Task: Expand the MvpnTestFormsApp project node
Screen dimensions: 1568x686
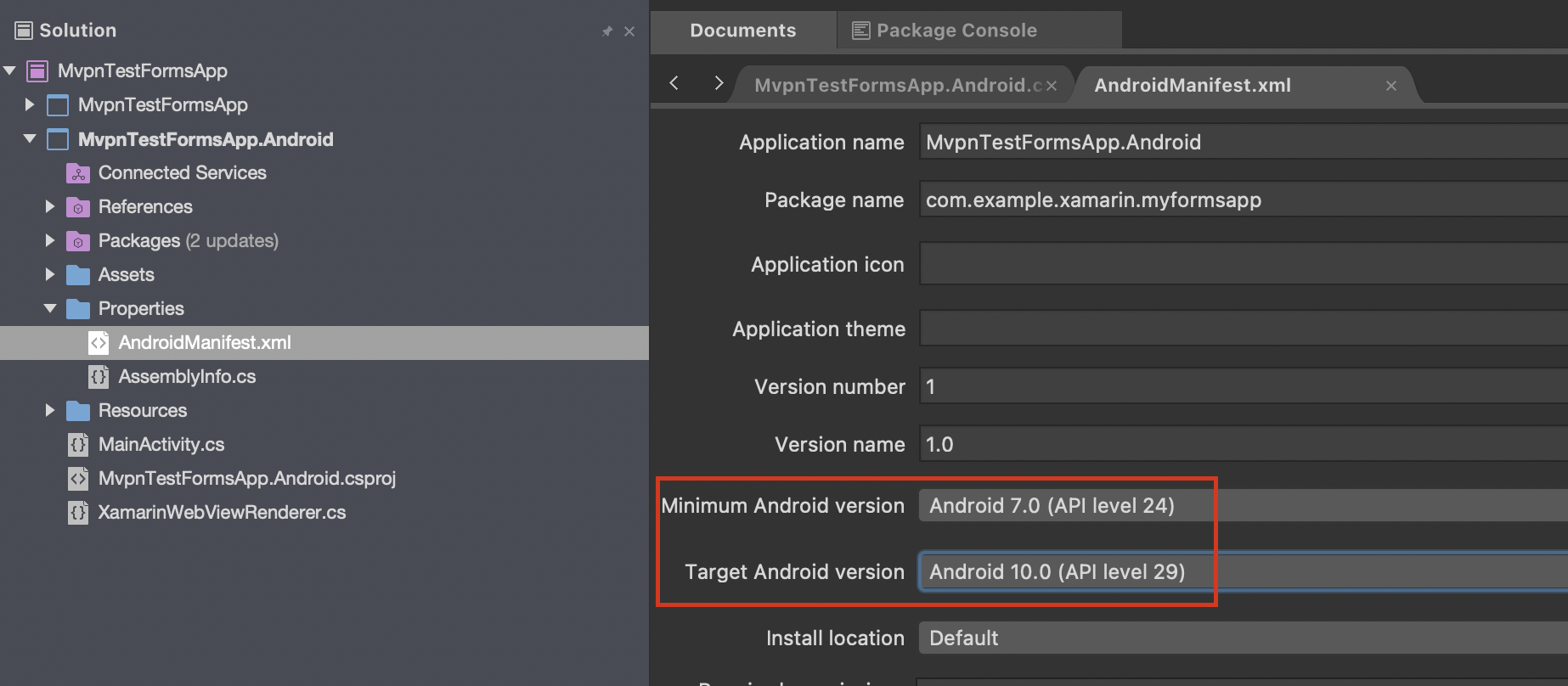Action: (30, 104)
